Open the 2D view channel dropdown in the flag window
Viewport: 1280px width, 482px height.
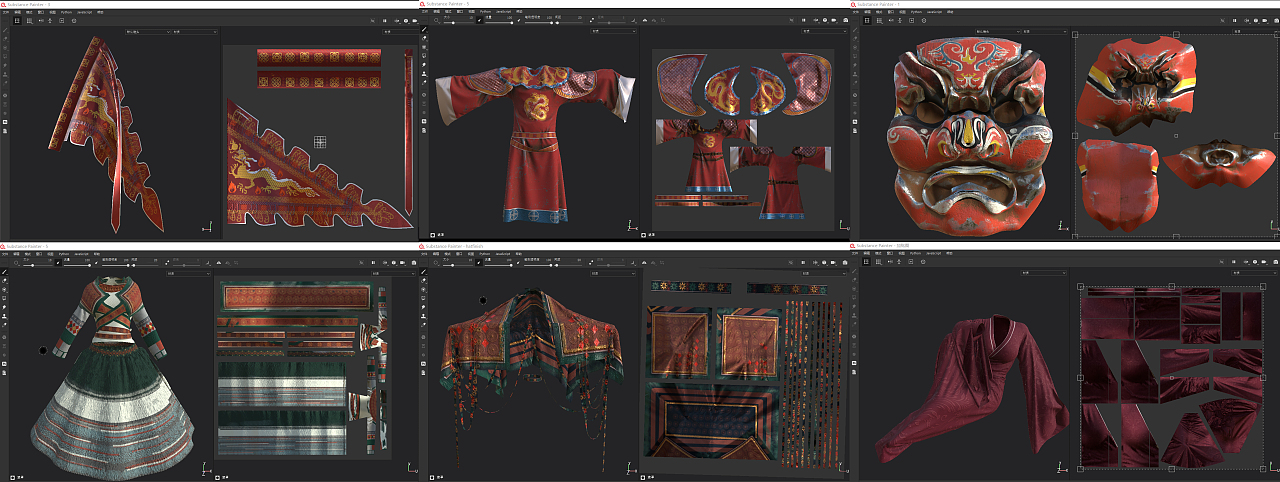pyautogui.click(x=401, y=32)
